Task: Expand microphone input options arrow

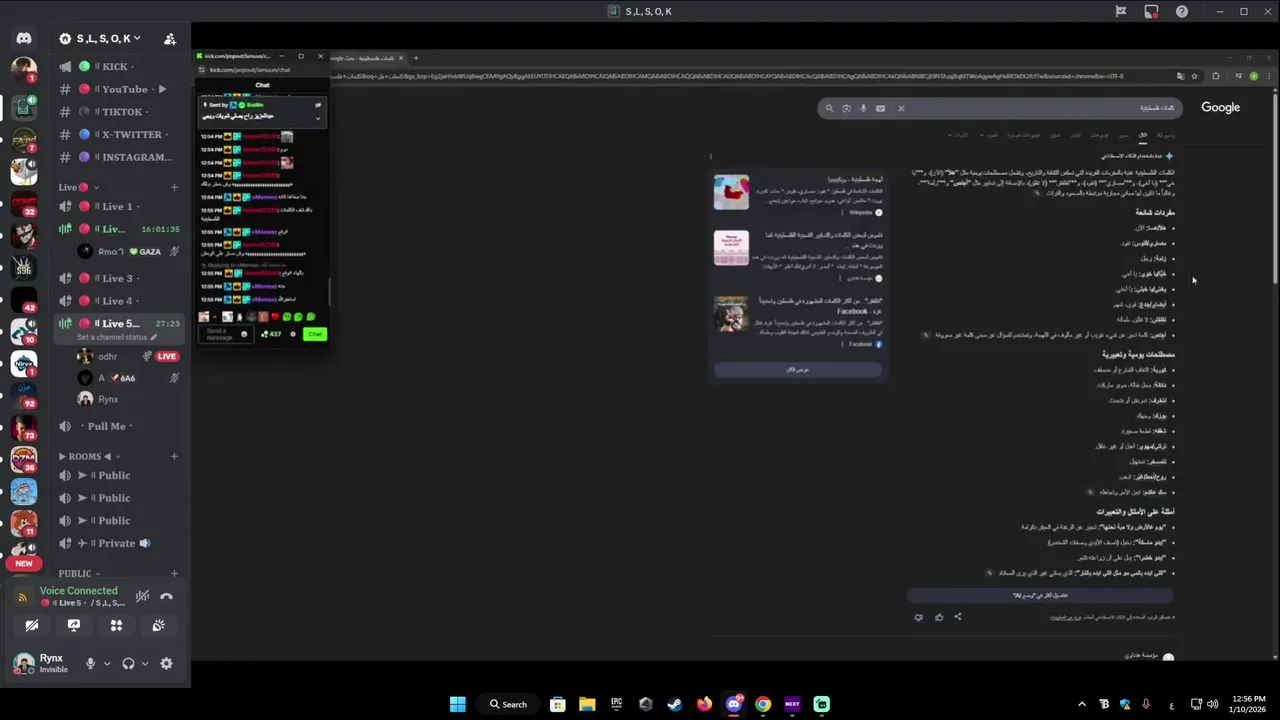Action: coord(107,663)
